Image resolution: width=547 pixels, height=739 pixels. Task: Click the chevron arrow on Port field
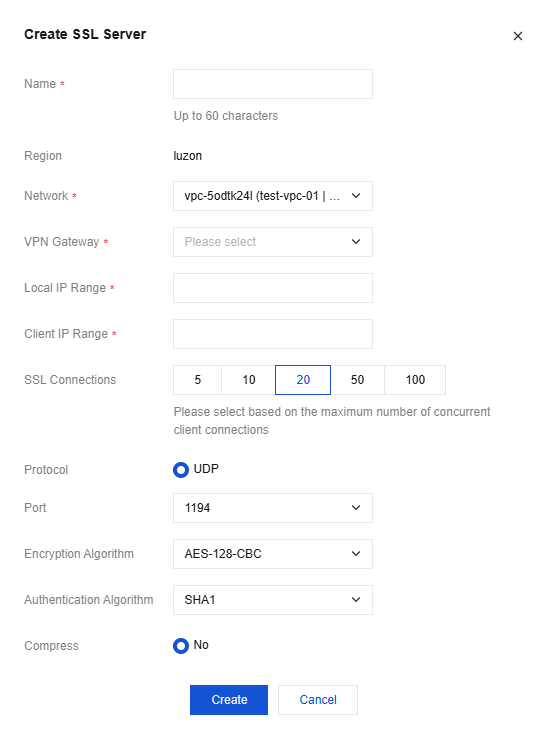pyautogui.click(x=356, y=508)
